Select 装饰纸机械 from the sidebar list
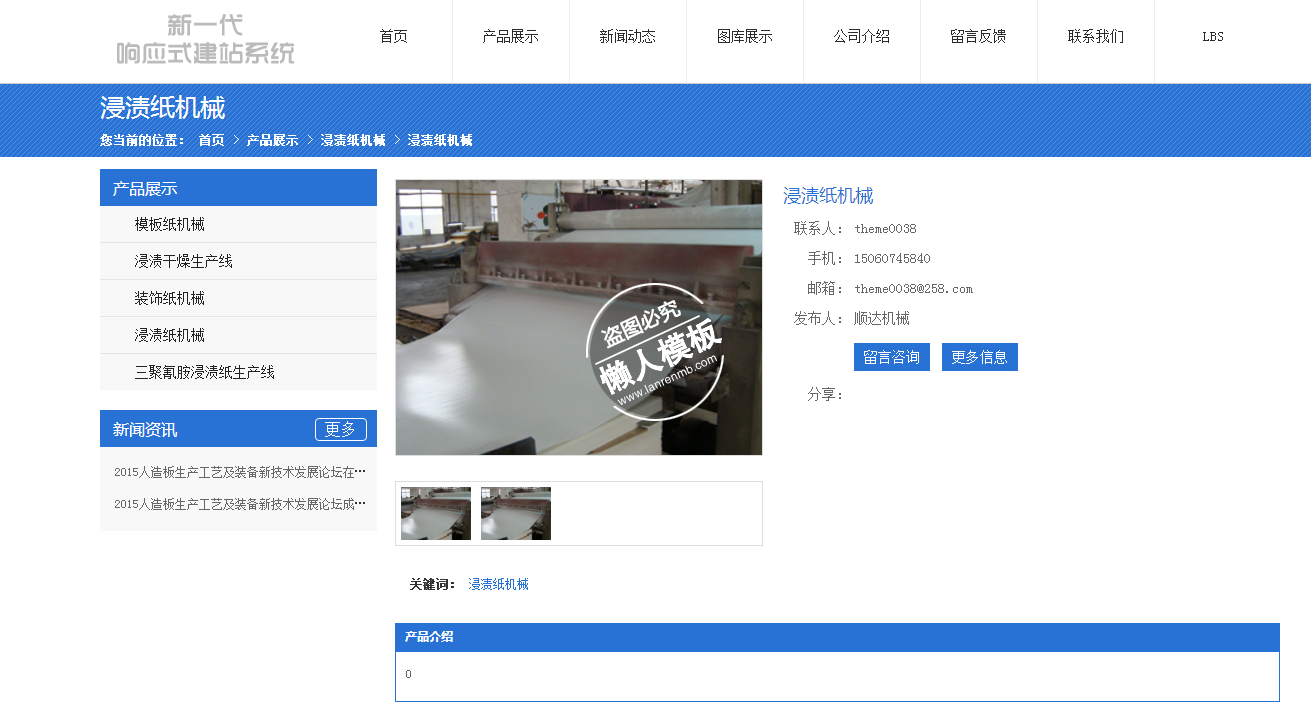Image resolution: width=1311 pixels, height=705 pixels. [x=238, y=299]
